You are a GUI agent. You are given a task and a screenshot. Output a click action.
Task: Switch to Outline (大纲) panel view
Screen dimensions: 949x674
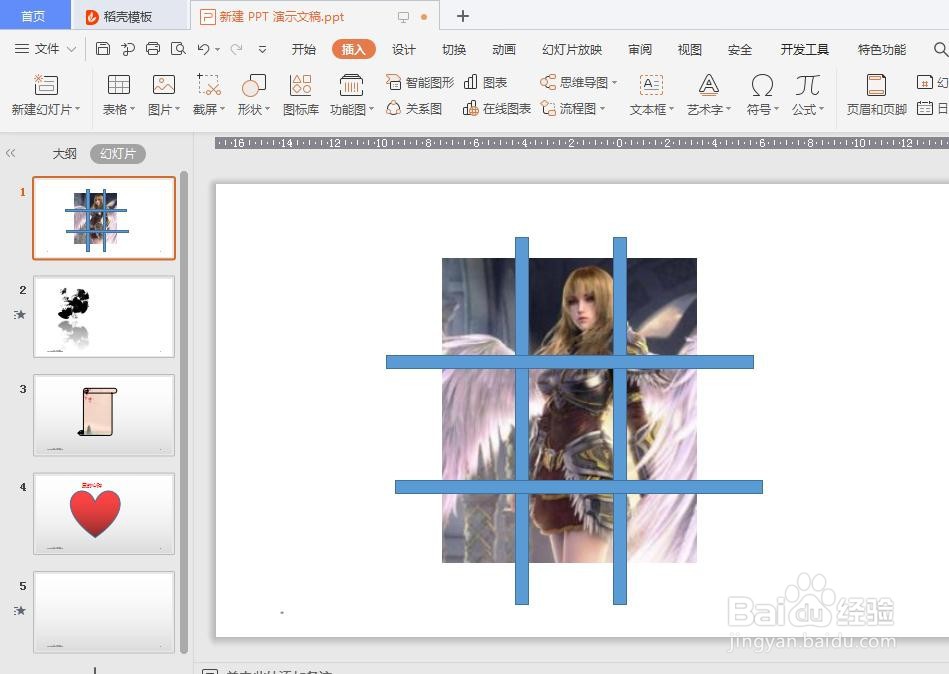point(64,154)
